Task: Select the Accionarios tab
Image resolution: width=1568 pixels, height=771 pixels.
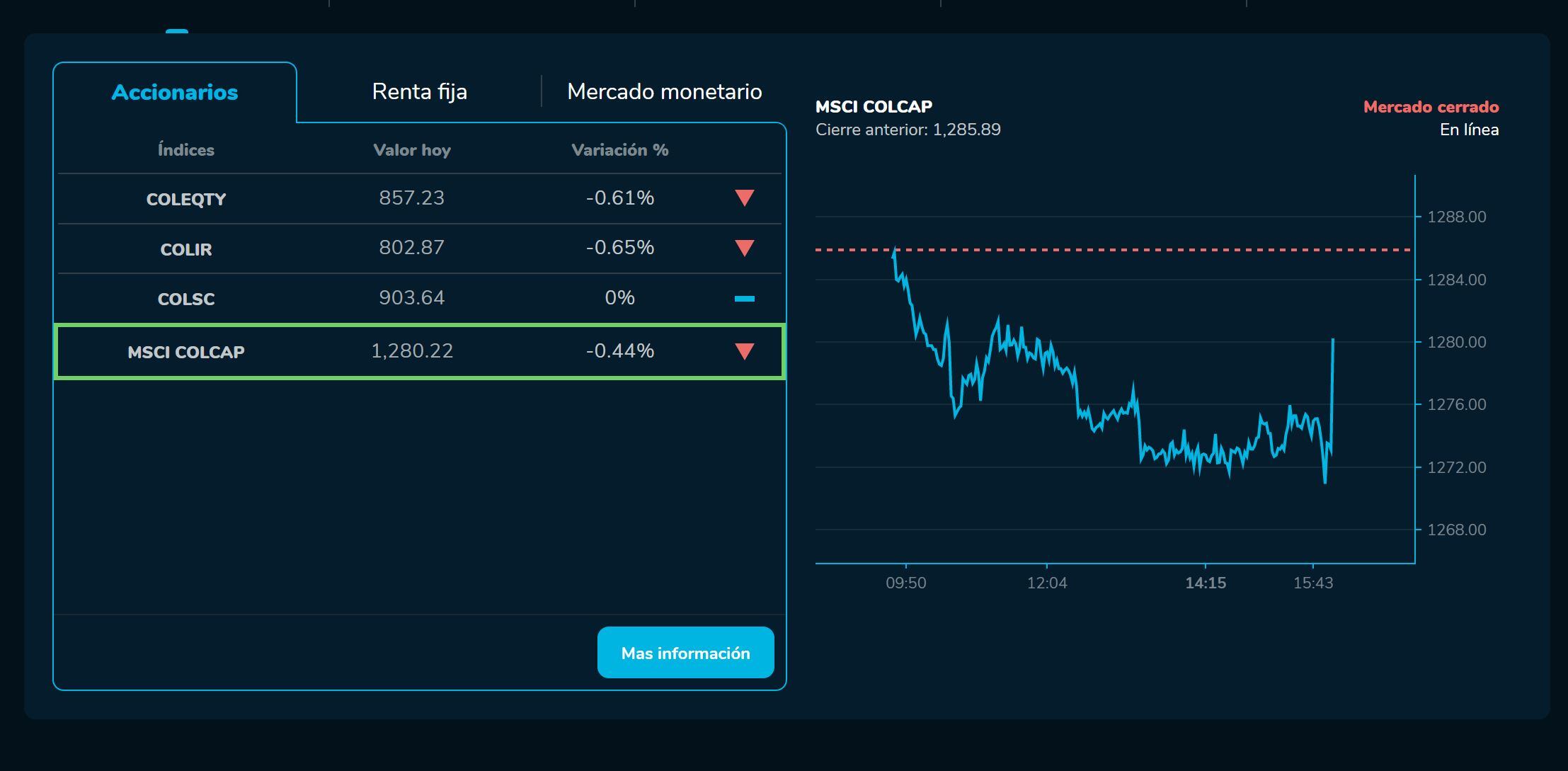Action: tap(174, 91)
